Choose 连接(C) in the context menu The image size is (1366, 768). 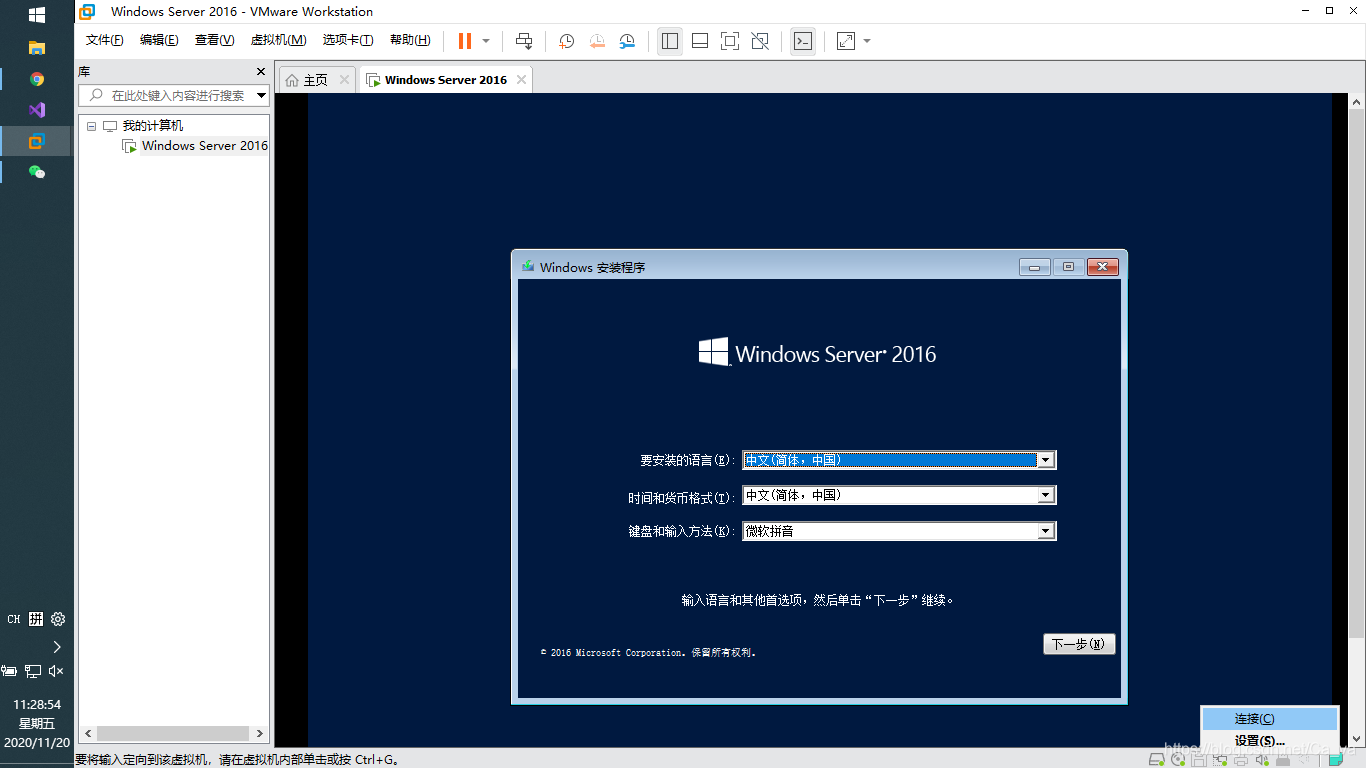(x=1269, y=719)
